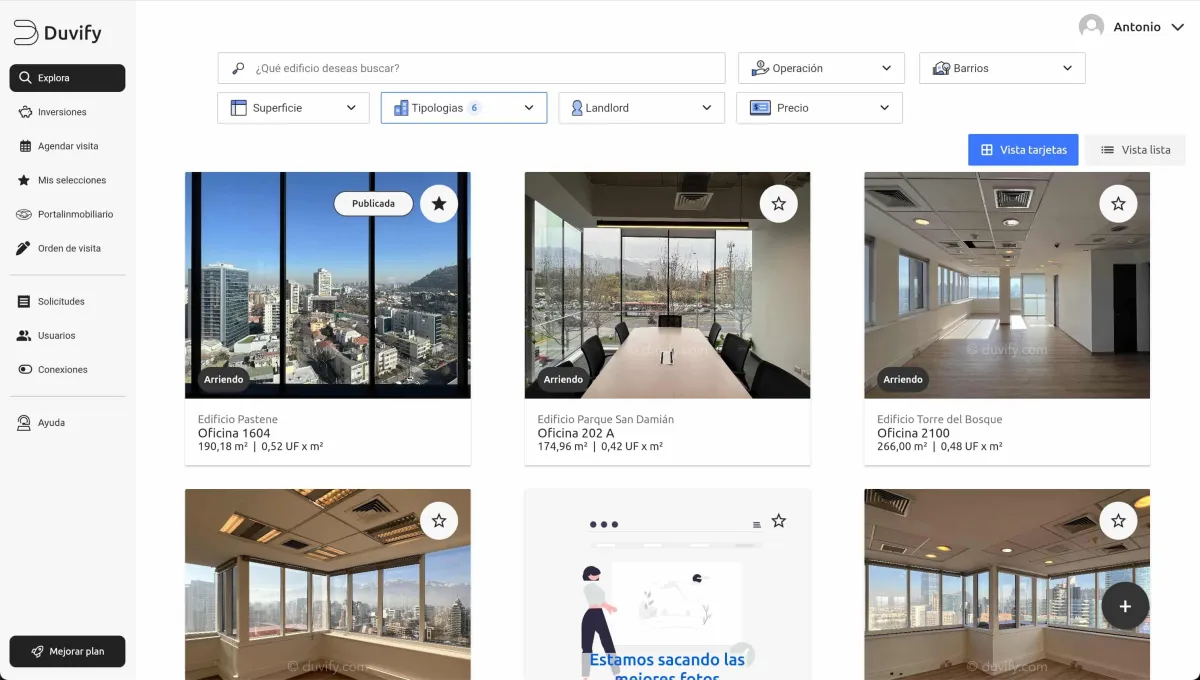Switch to Vista tarjetas
The height and width of the screenshot is (680, 1200).
(x=1023, y=150)
